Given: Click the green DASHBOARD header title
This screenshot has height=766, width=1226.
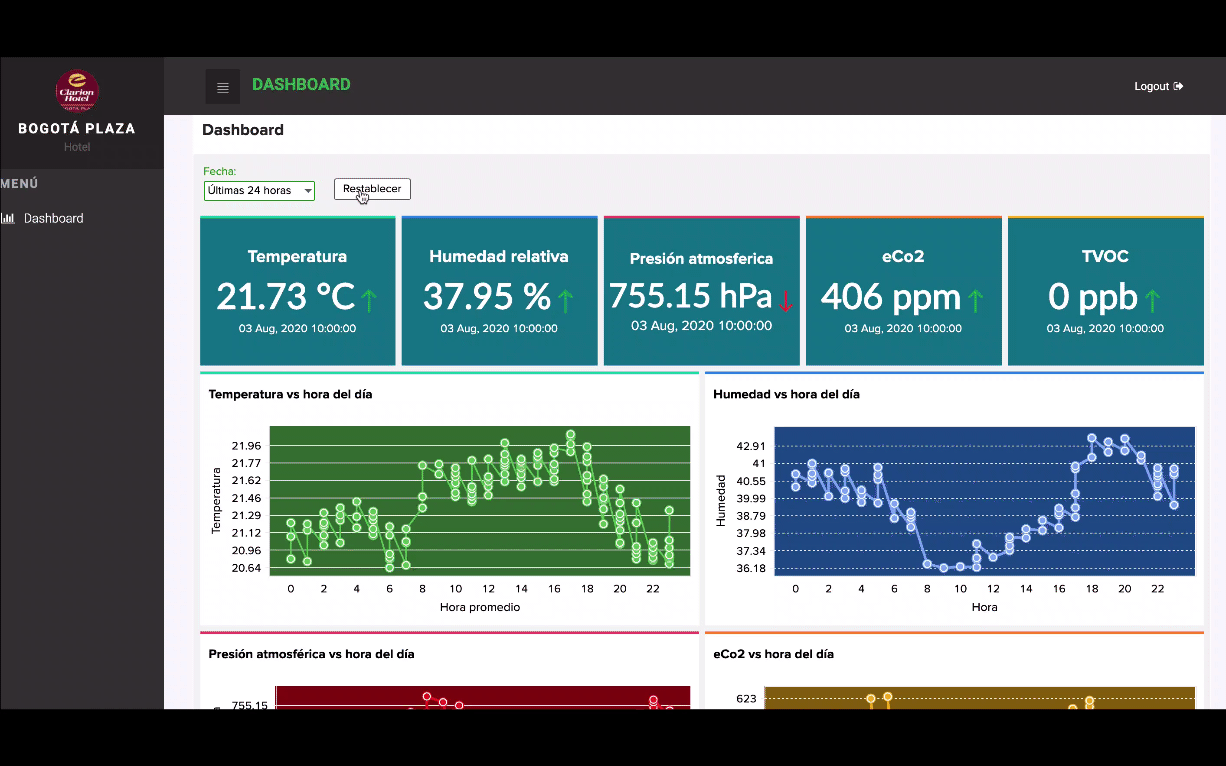Looking at the screenshot, I should (x=301, y=85).
